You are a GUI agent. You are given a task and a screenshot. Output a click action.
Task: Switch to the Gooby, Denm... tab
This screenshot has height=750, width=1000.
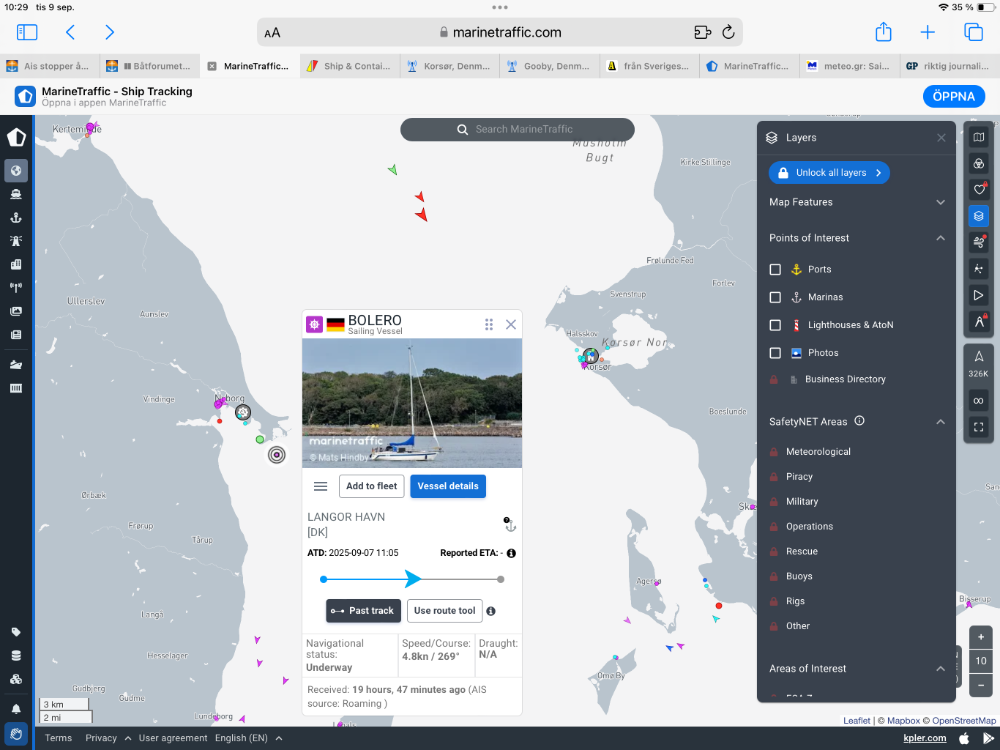pos(549,66)
